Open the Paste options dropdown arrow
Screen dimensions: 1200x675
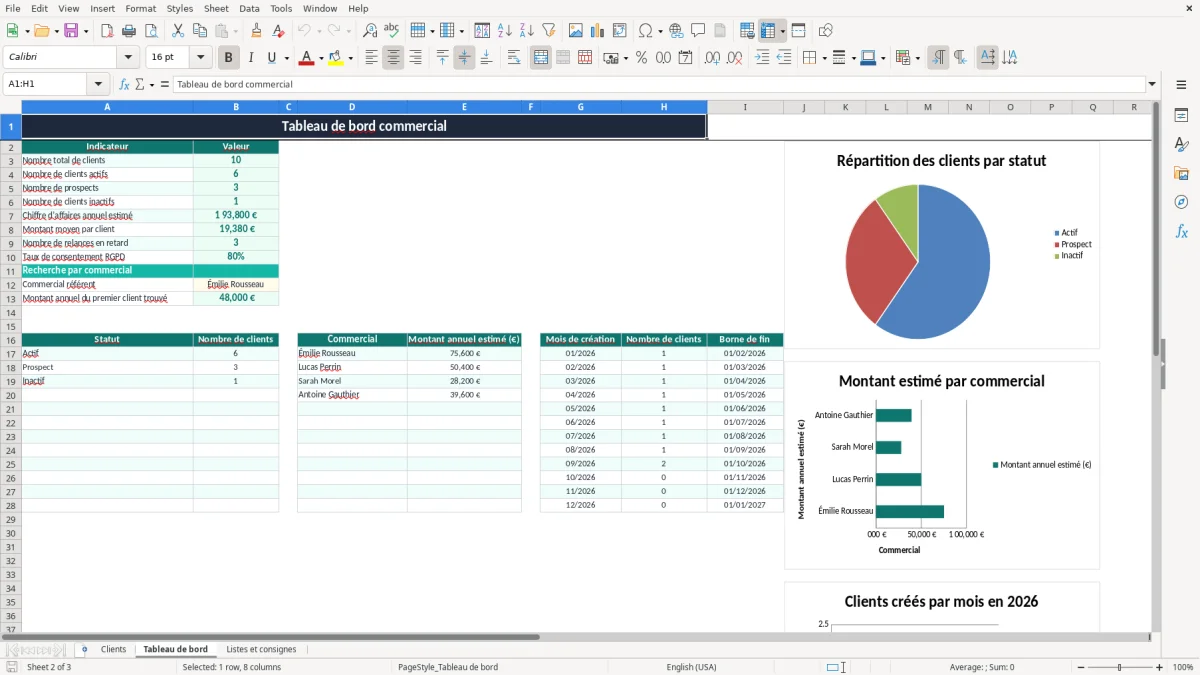pyautogui.click(x=235, y=31)
